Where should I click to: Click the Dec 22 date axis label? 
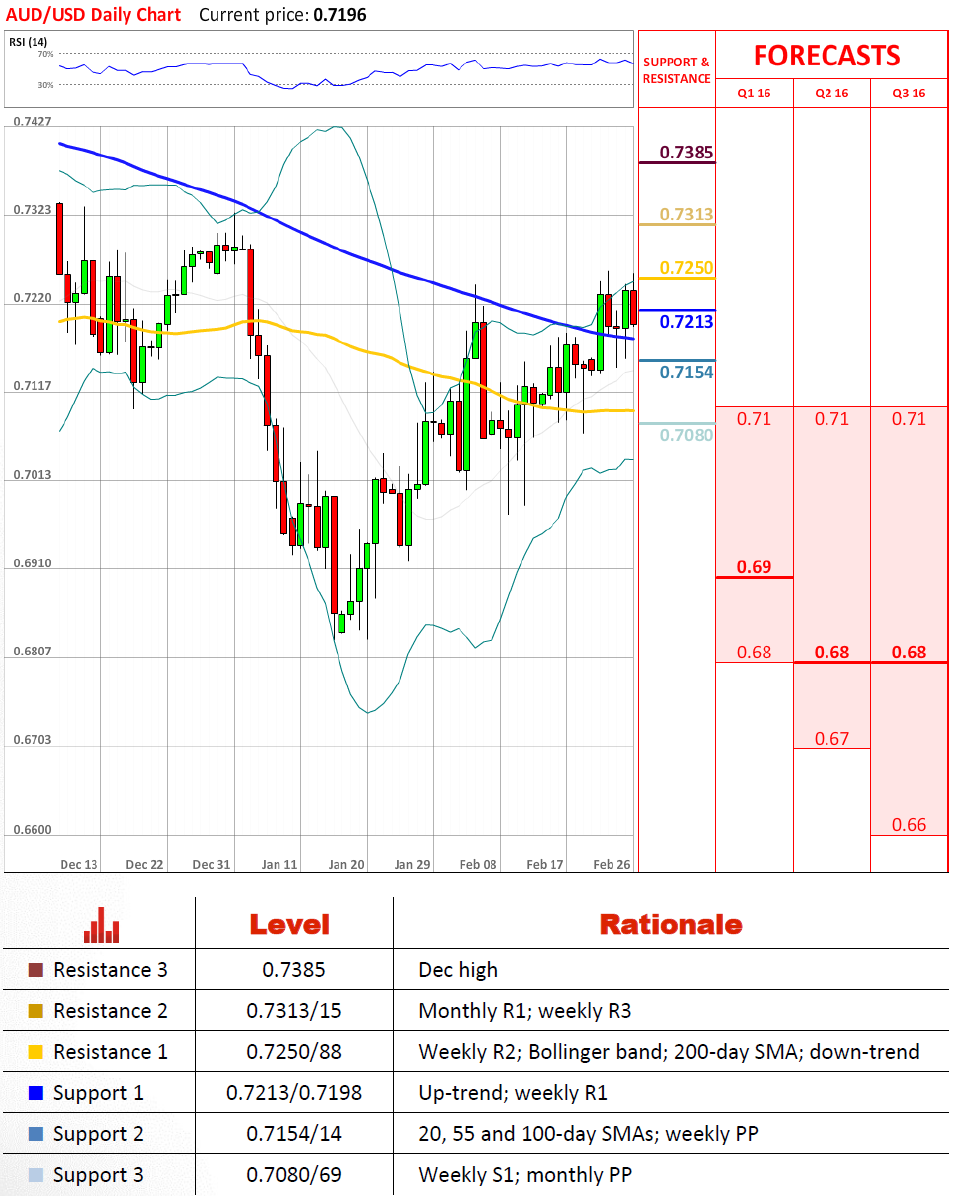(144, 864)
